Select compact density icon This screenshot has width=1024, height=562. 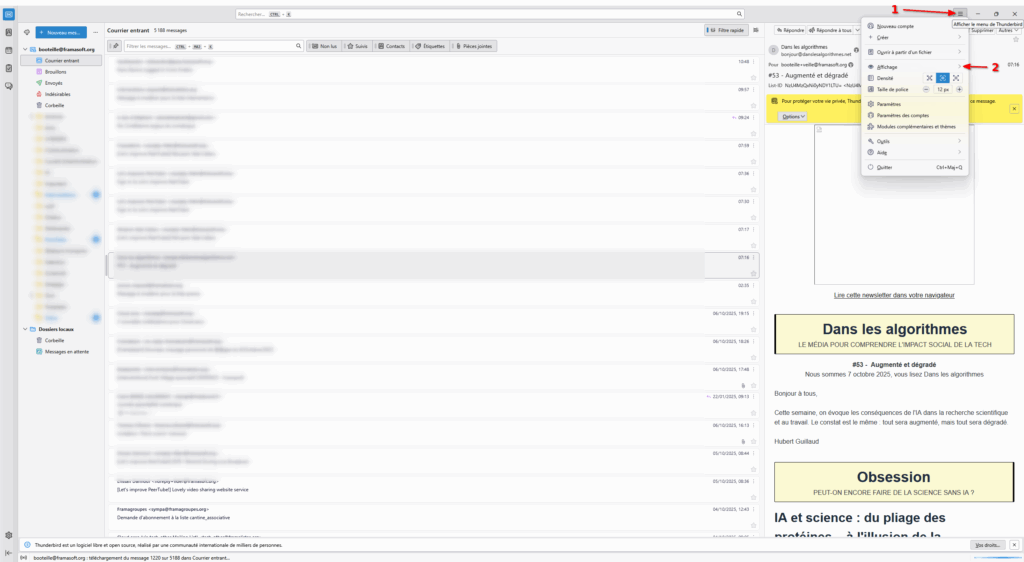[929, 78]
